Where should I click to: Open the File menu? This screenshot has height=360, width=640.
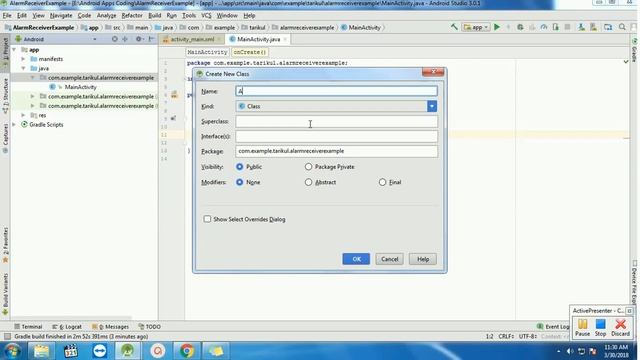point(7,16)
